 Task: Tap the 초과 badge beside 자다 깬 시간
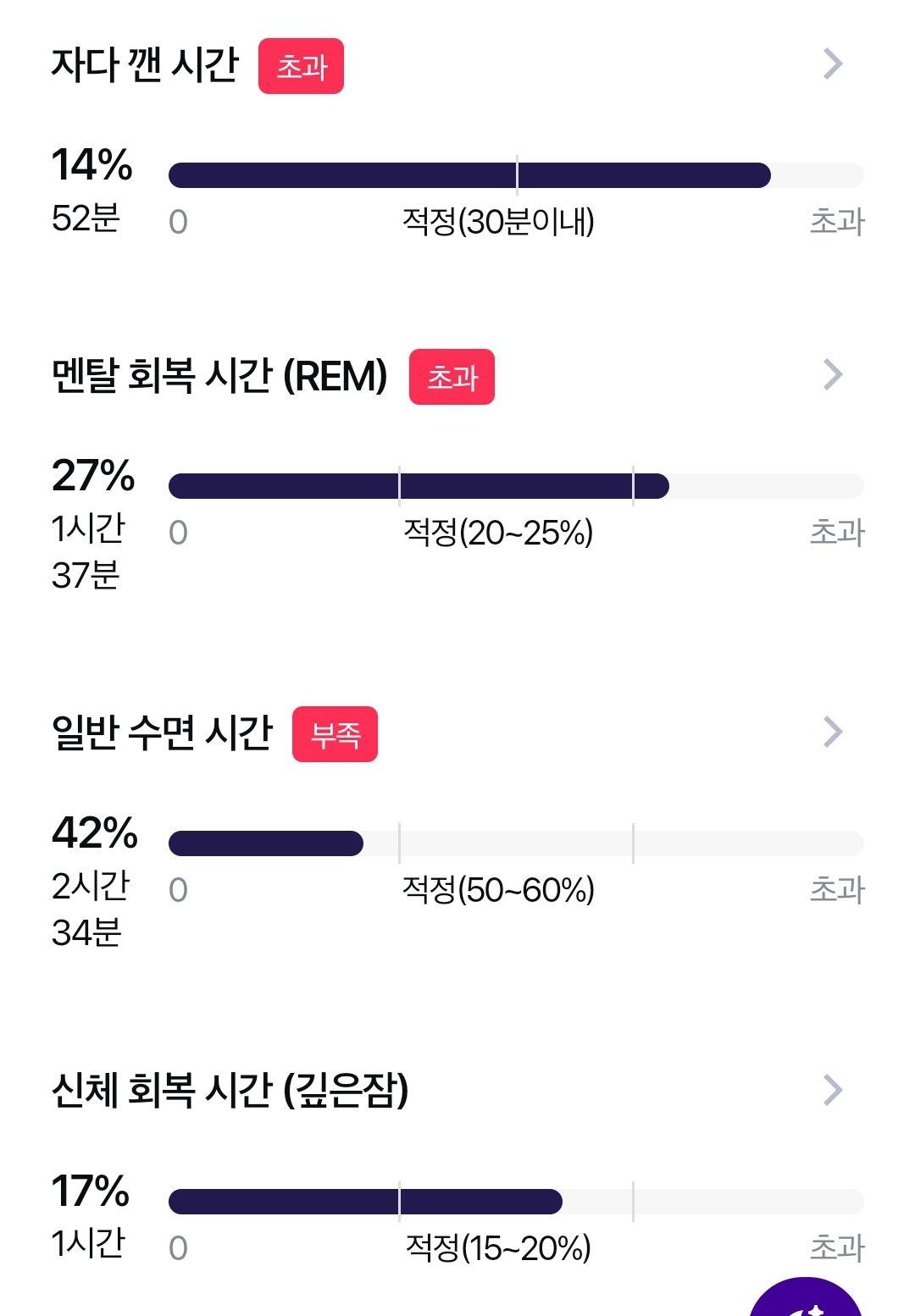tap(301, 66)
